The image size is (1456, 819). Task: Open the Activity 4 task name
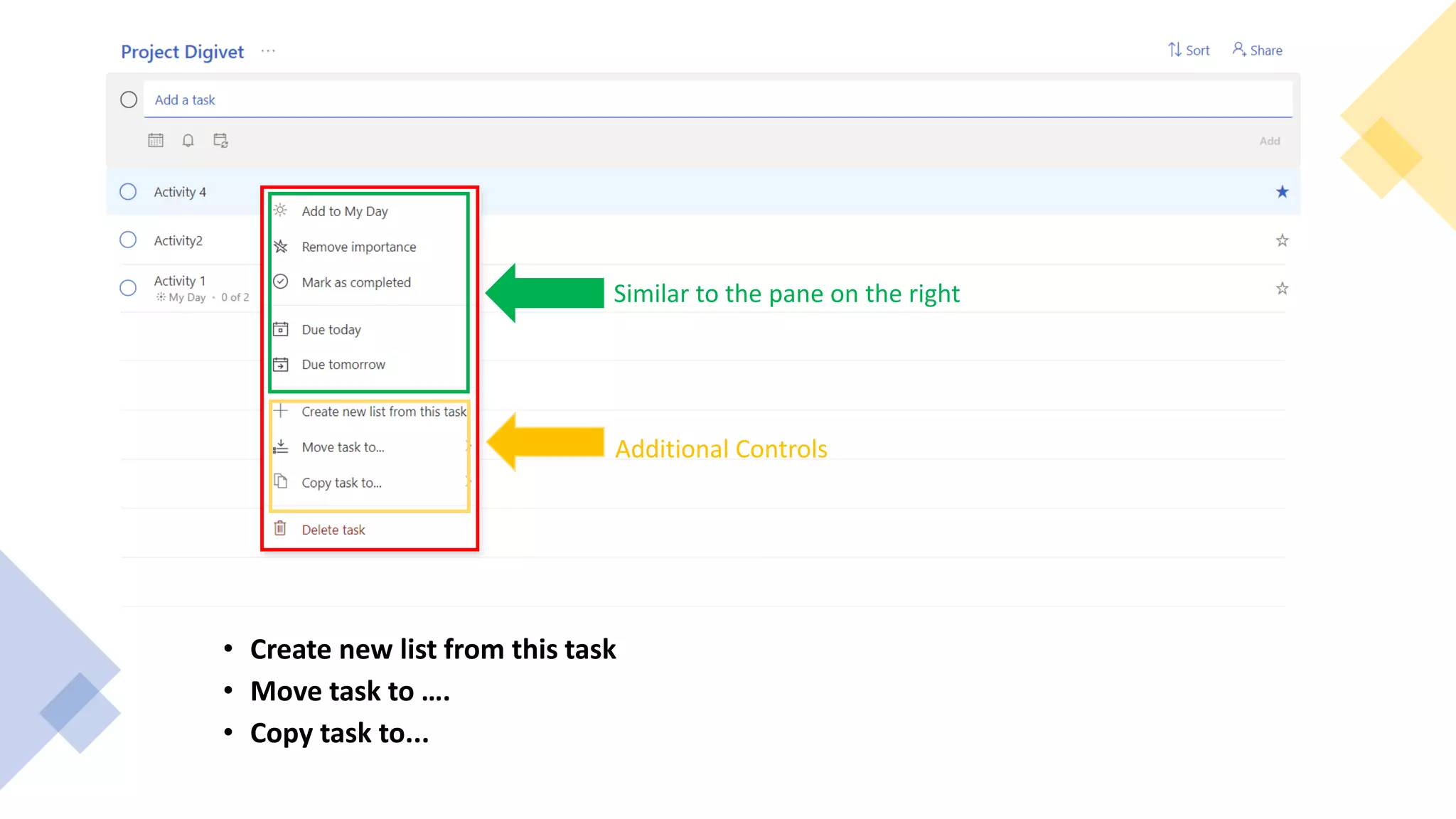pyautogui.click(x=180, y=192)
